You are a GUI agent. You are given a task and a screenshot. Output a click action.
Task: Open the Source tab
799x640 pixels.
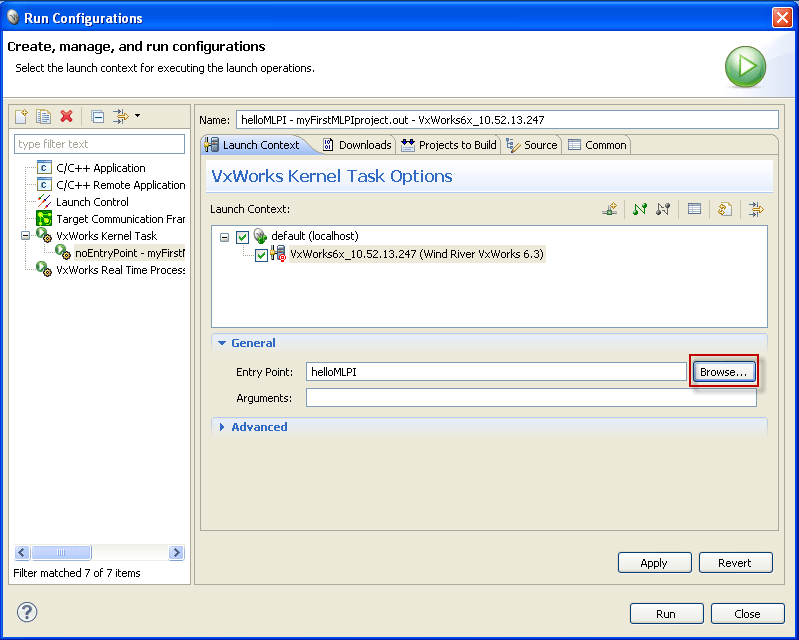(x=532, y=145)
